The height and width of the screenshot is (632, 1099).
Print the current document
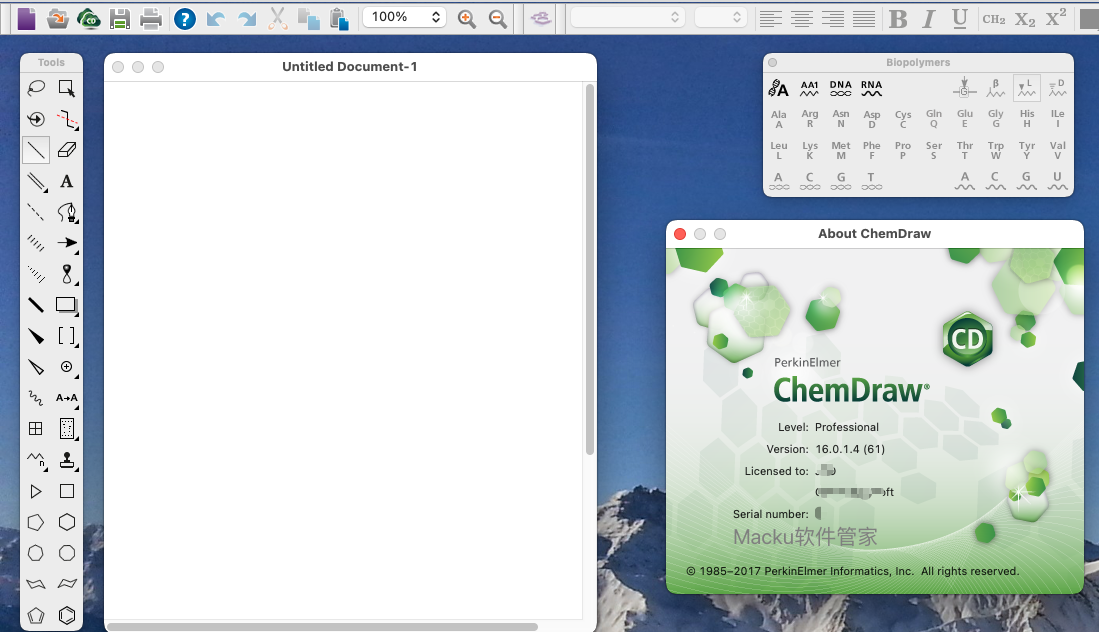151,18
